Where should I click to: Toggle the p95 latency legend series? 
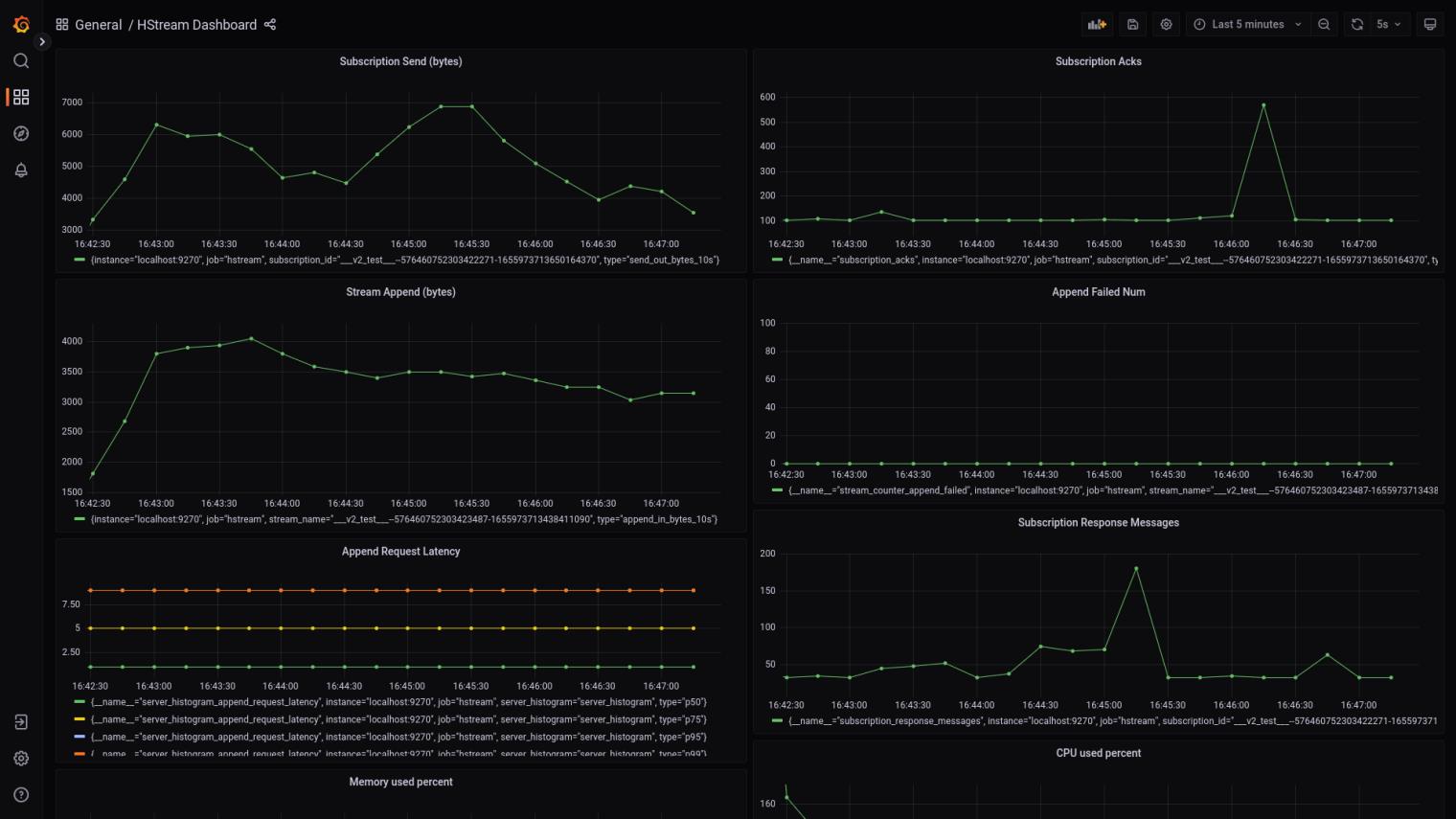click(398, 738)
